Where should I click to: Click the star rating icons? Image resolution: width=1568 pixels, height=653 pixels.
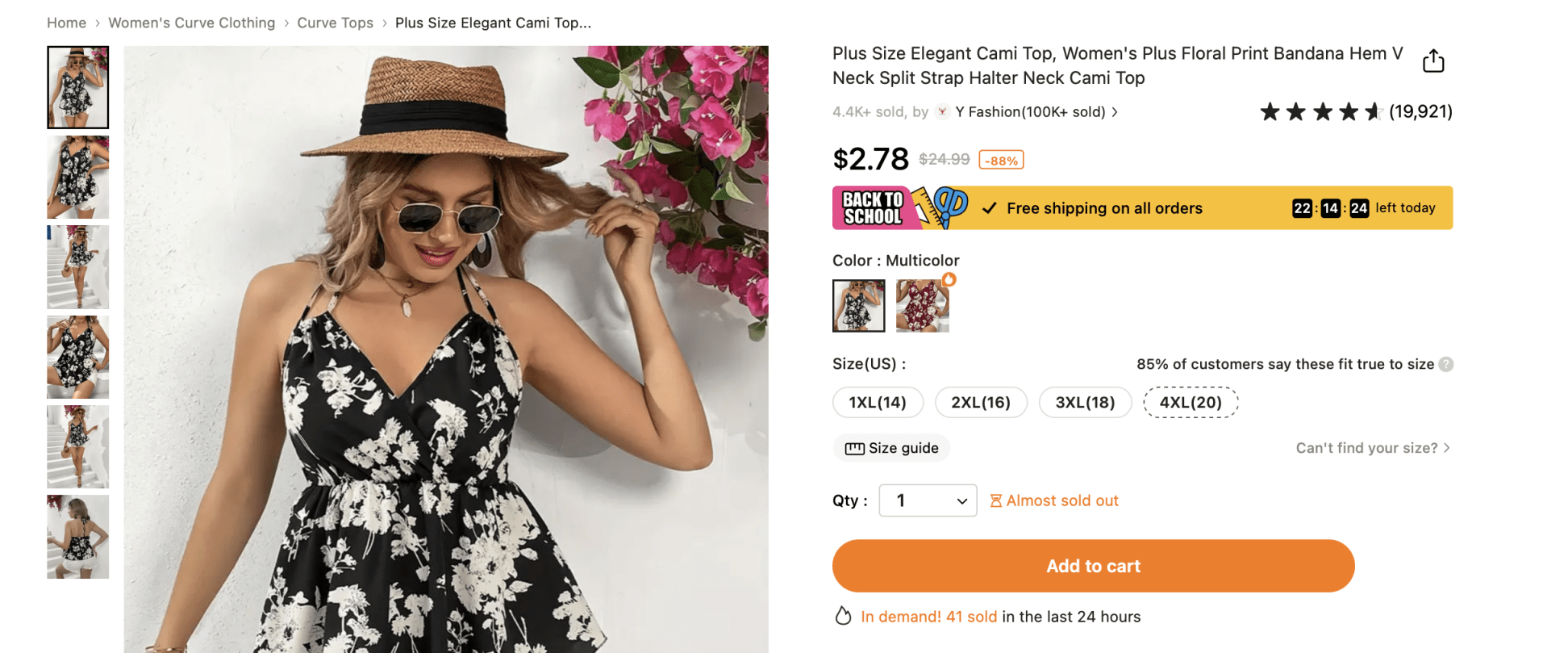[1320, 112]
